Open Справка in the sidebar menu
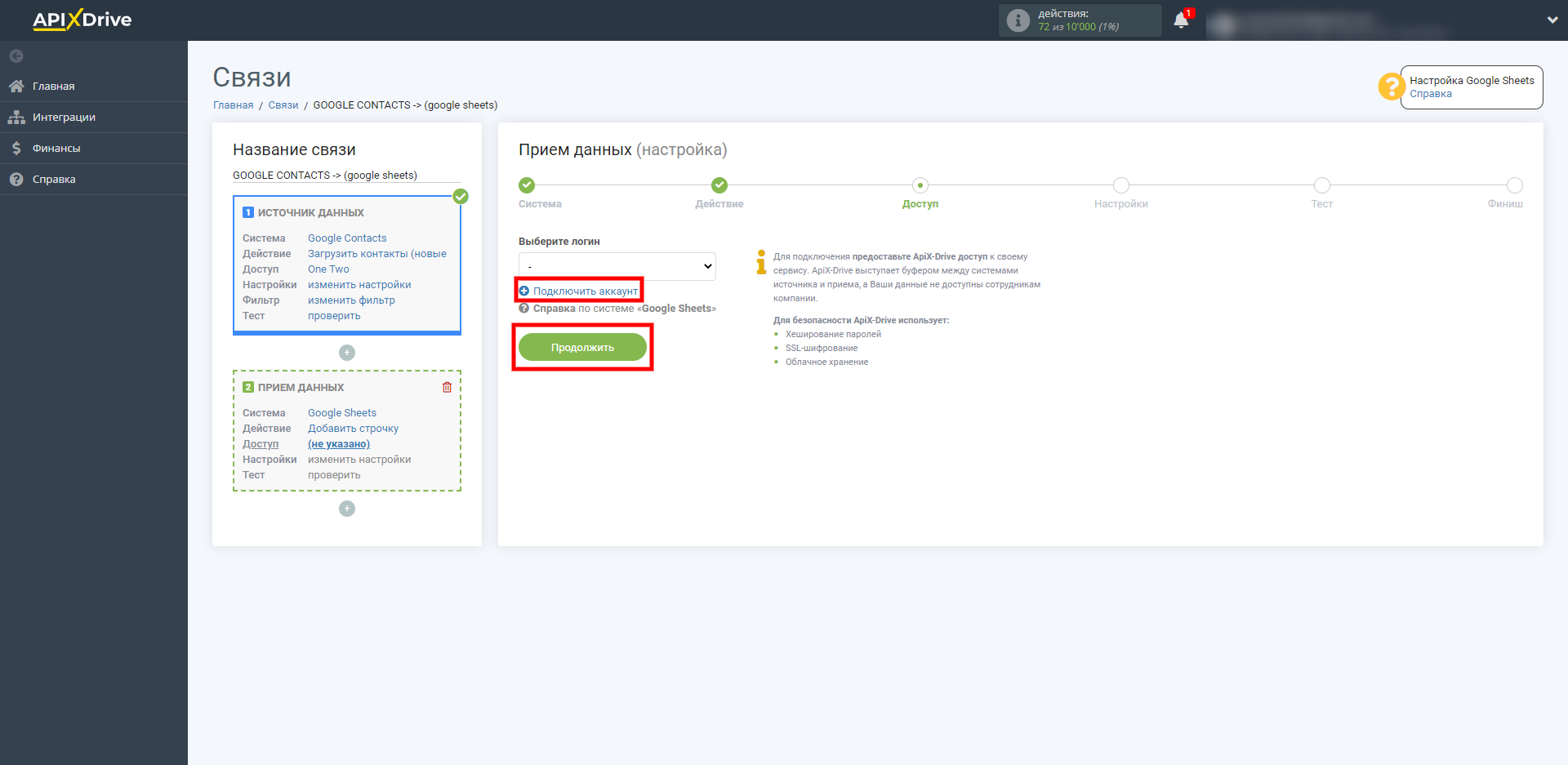This screenshot has width=1568, height=765. 94,179
